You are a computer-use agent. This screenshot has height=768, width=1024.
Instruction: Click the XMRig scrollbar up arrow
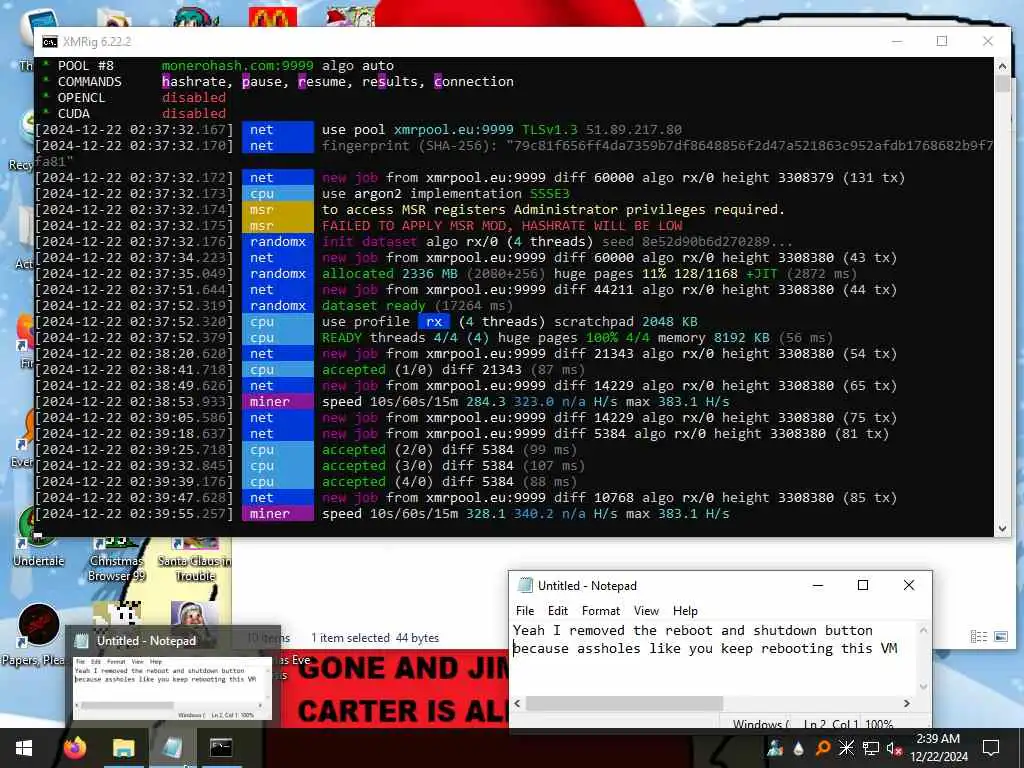1002,65
